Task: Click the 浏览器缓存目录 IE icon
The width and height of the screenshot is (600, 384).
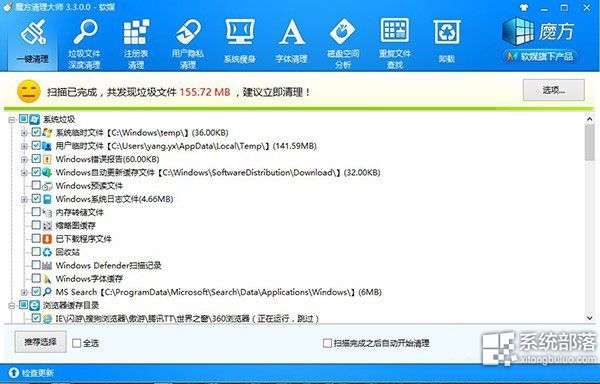Action: coord(34,305)
